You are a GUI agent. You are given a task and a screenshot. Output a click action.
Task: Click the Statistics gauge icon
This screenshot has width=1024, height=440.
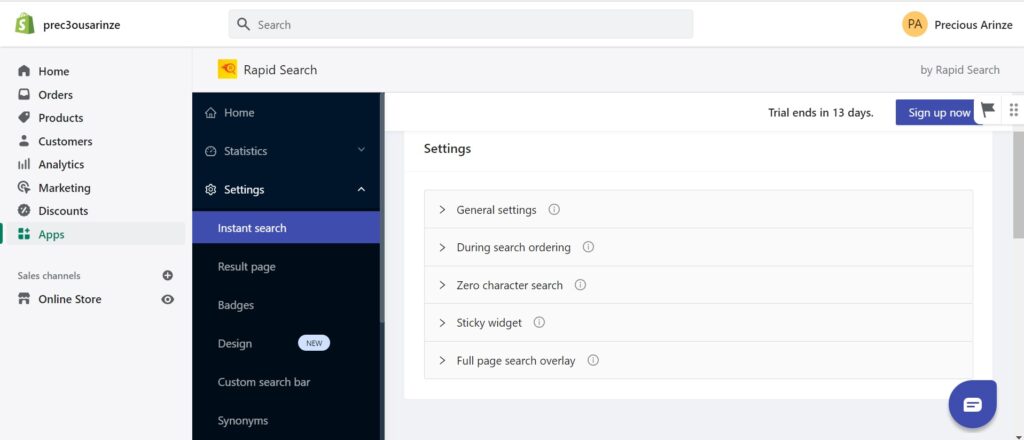click(210, 151)
